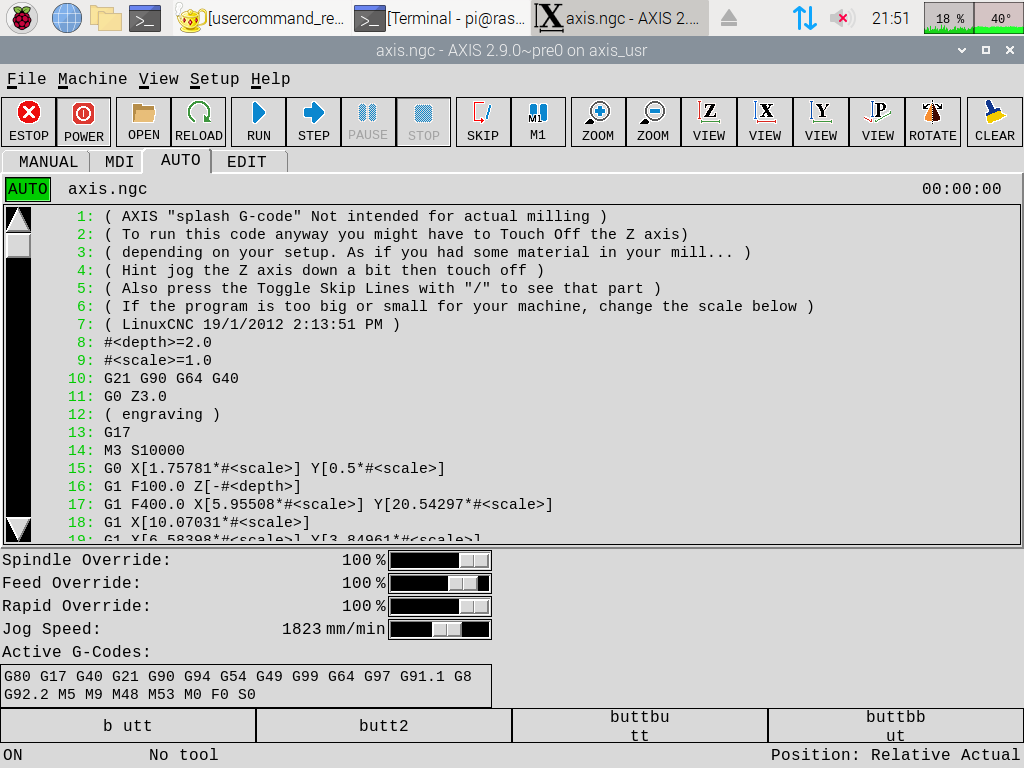Viewport: 1024px width, 768px height.
Task: Switch to the EDIT tab
Action: click(247, 162)
